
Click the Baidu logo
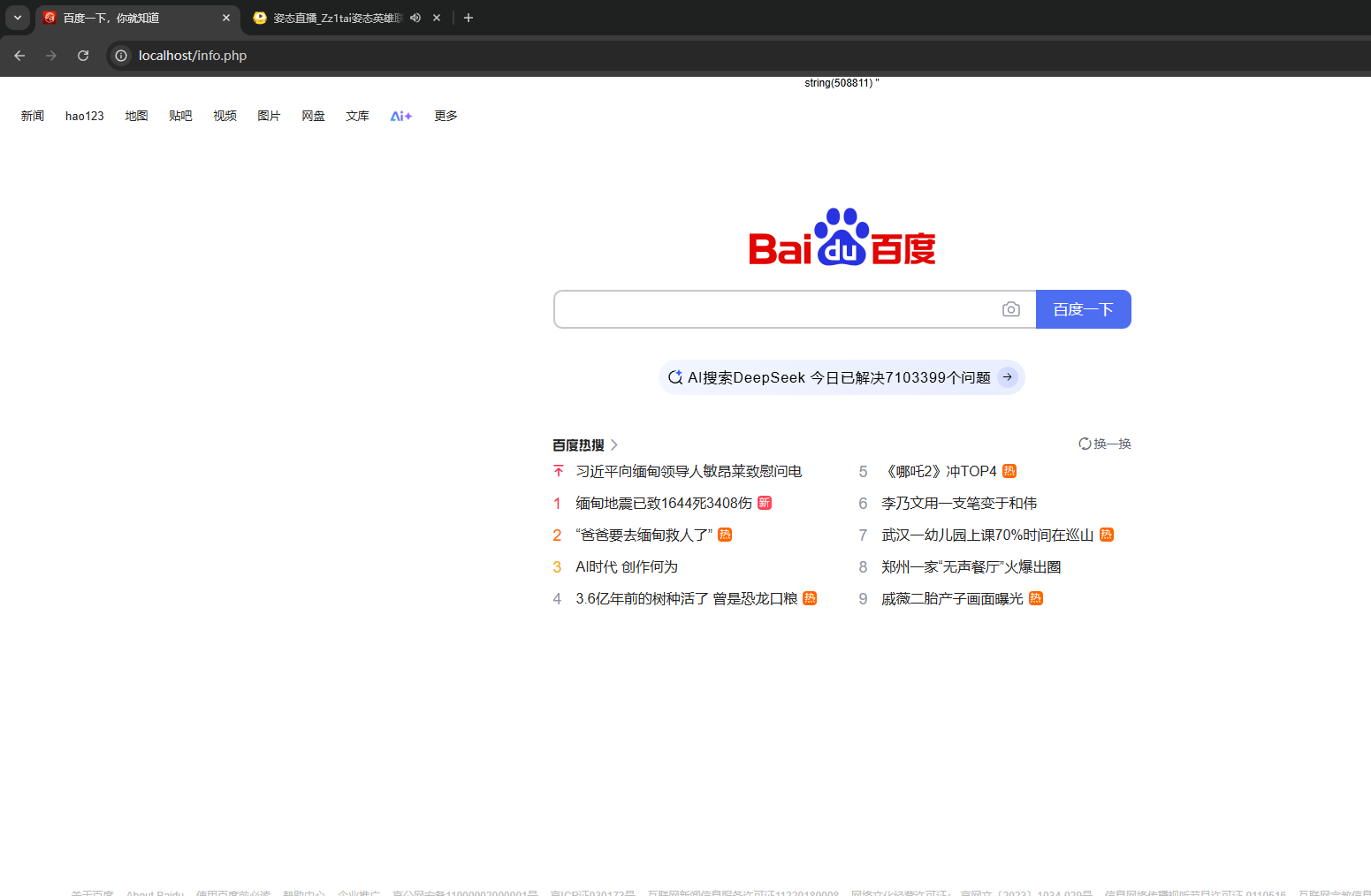tap(842, 237)
